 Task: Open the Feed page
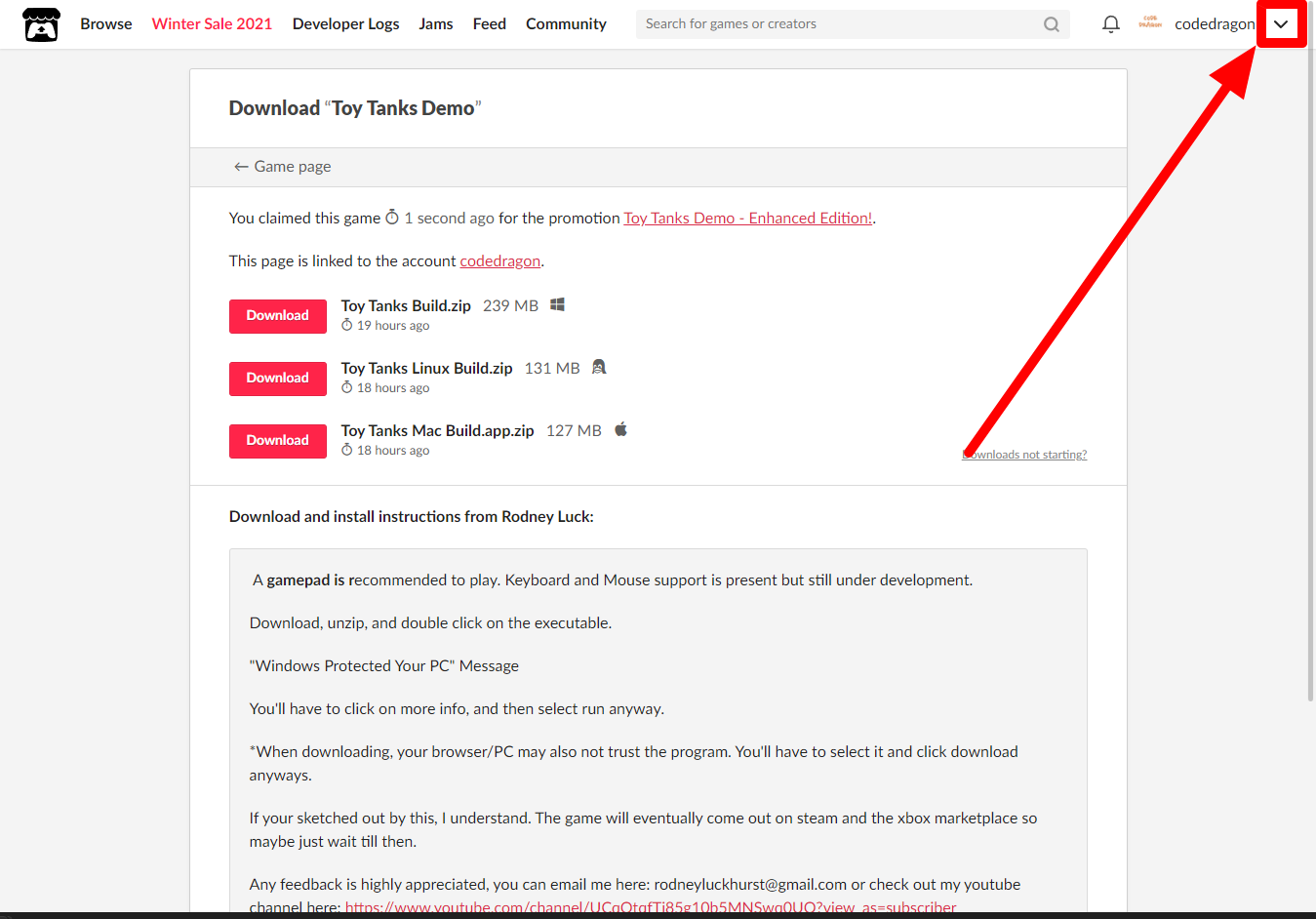pyautogui.click(x=490, y=24)
